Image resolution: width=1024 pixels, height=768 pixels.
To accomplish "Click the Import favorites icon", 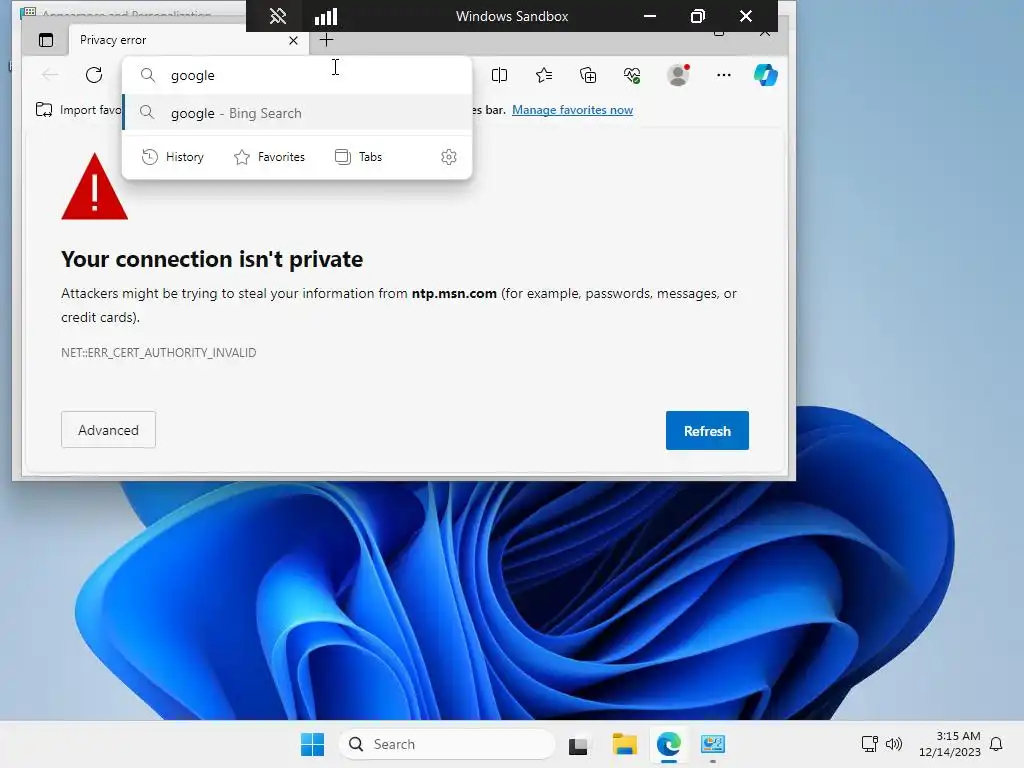I will pos(44,110).
